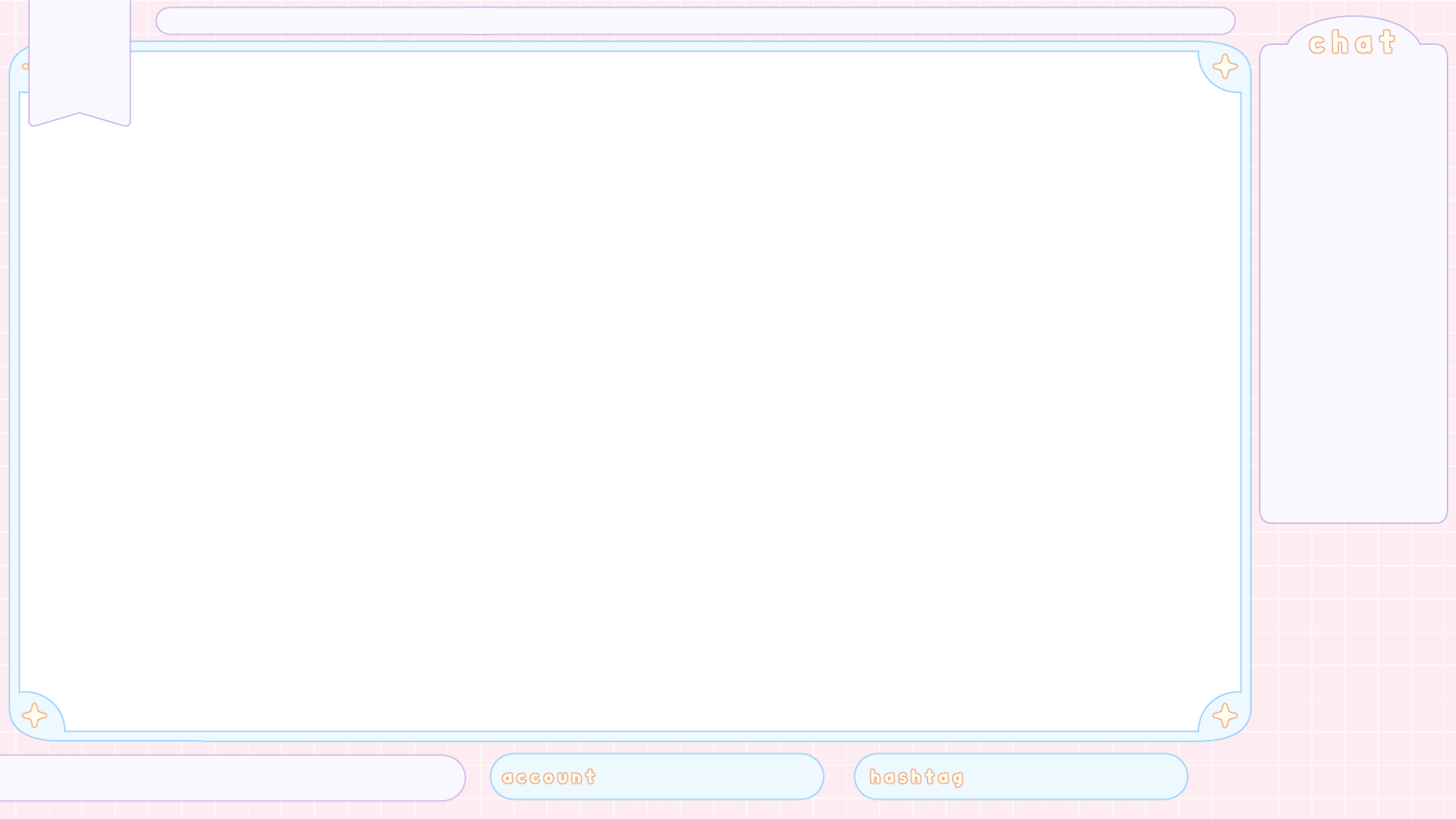Viewport: 1456px width, 819px height.
Task: Click the sparkle star in top-right frame corner
Action: [1225, 67]
